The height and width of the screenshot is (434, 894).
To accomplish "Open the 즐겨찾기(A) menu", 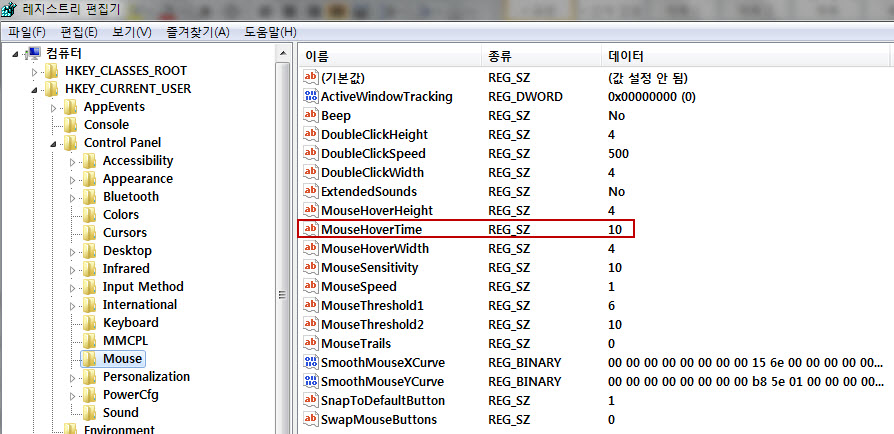I will click(x=197, y=32).
